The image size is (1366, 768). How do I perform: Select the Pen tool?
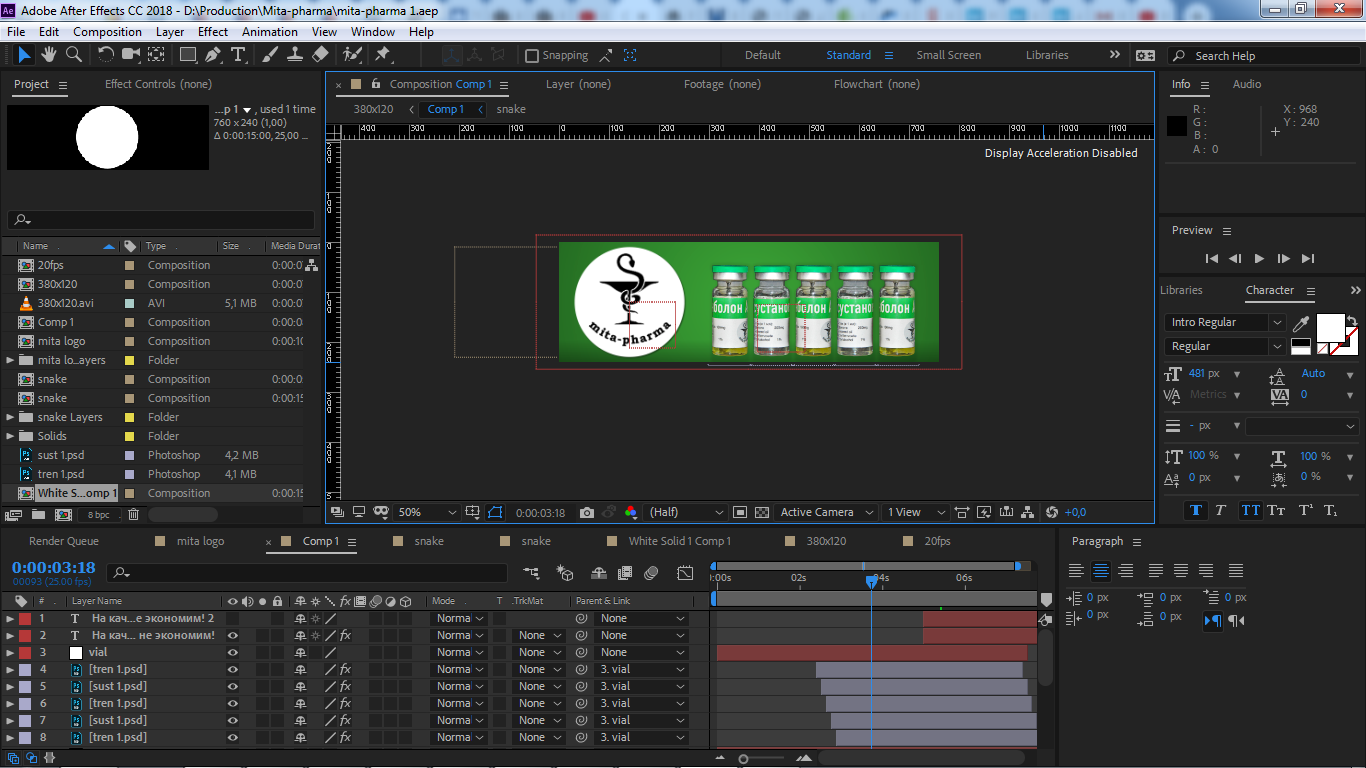[x=213, y=55]
